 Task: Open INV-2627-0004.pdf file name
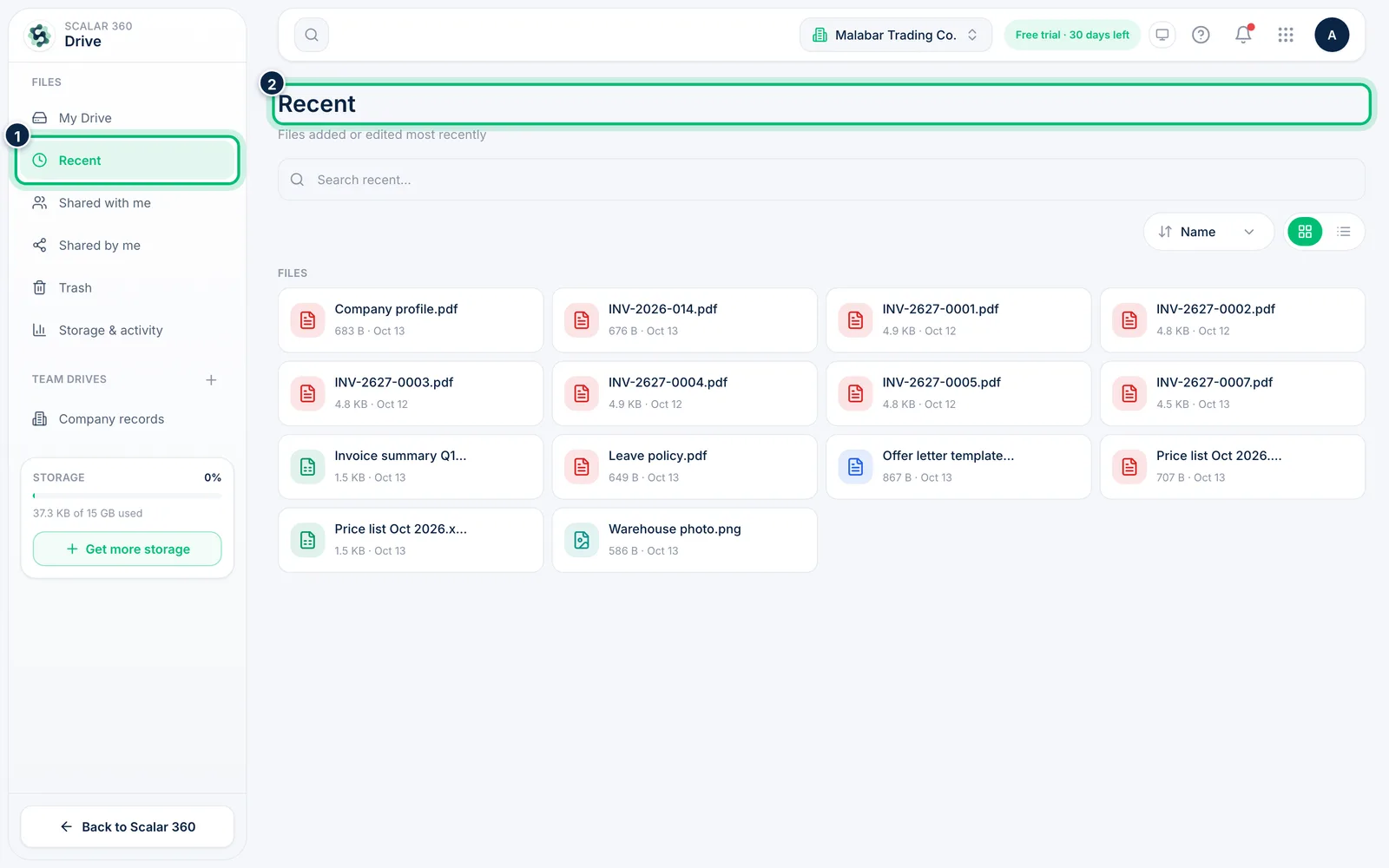coord(668,383)
